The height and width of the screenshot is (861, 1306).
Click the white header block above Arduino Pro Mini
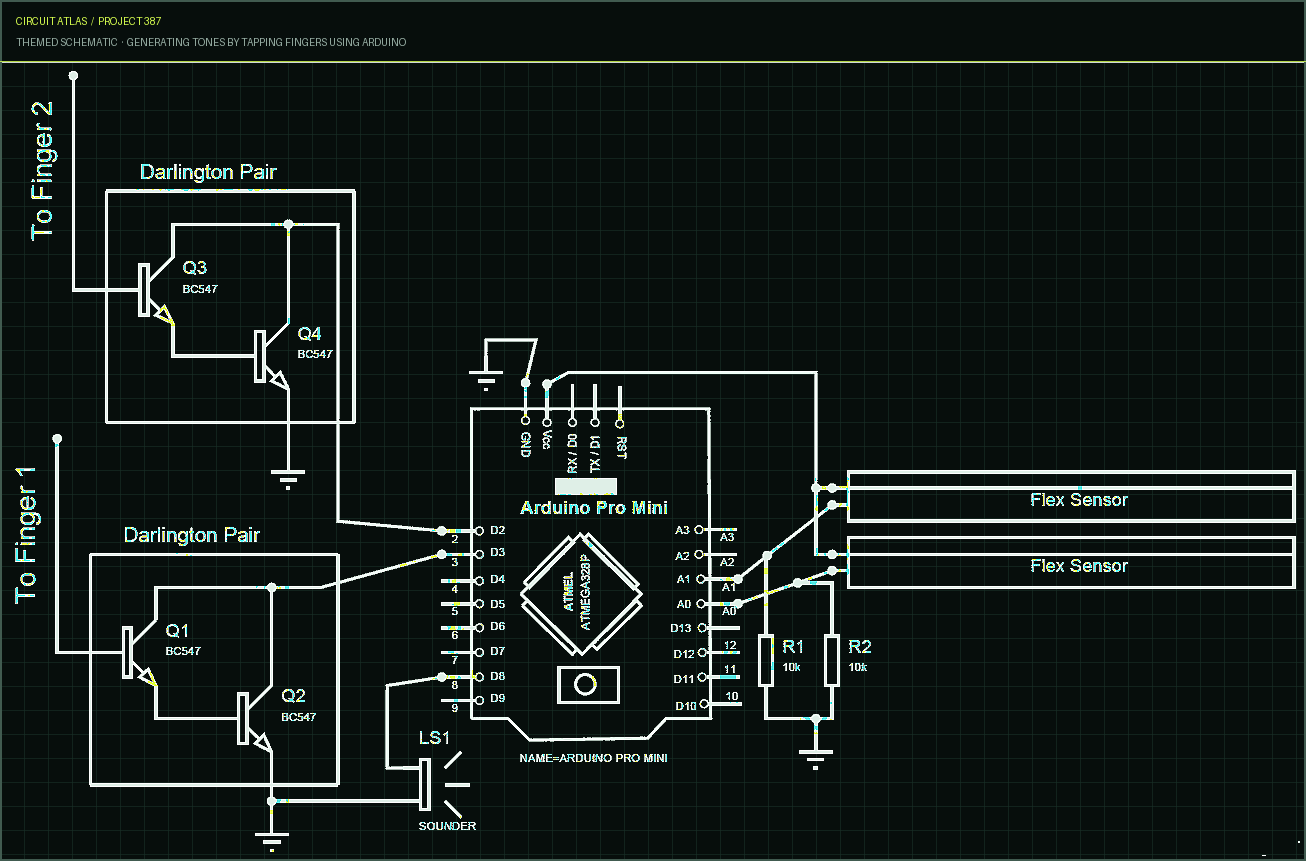pyautogui.click(x=586, y=486)
